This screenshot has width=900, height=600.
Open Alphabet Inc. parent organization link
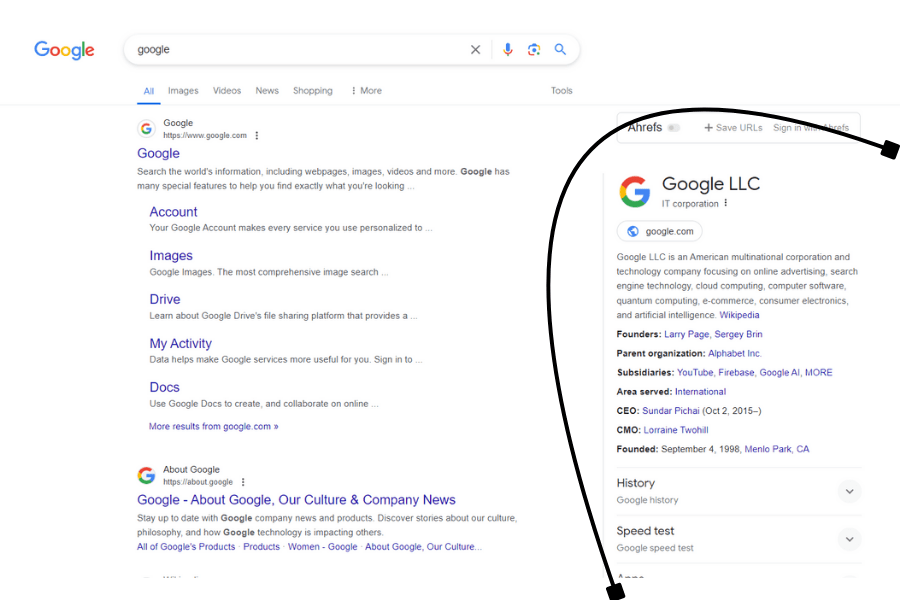(x=735, y=354)
